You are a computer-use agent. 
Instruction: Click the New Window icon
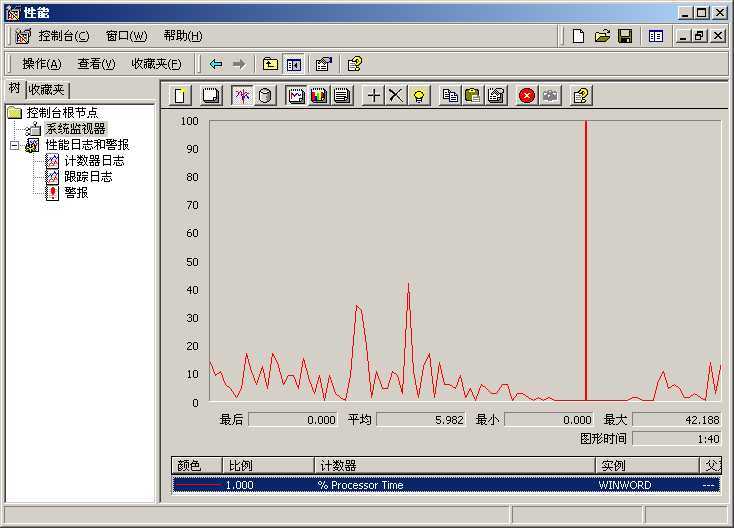coord(655,36)
